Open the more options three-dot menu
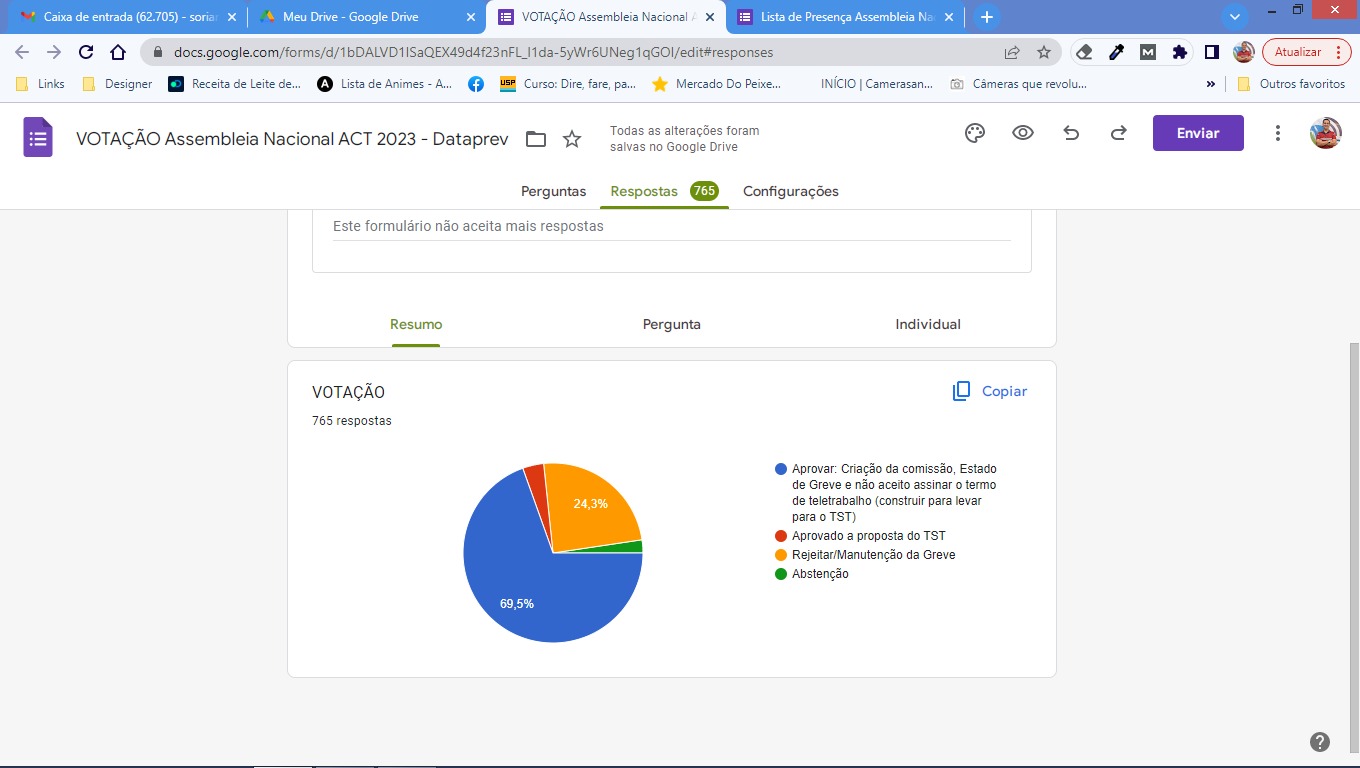Image resolution: width=1360 pixels, height=768 pixels. pyautogui.click(x=1277, y=133)
